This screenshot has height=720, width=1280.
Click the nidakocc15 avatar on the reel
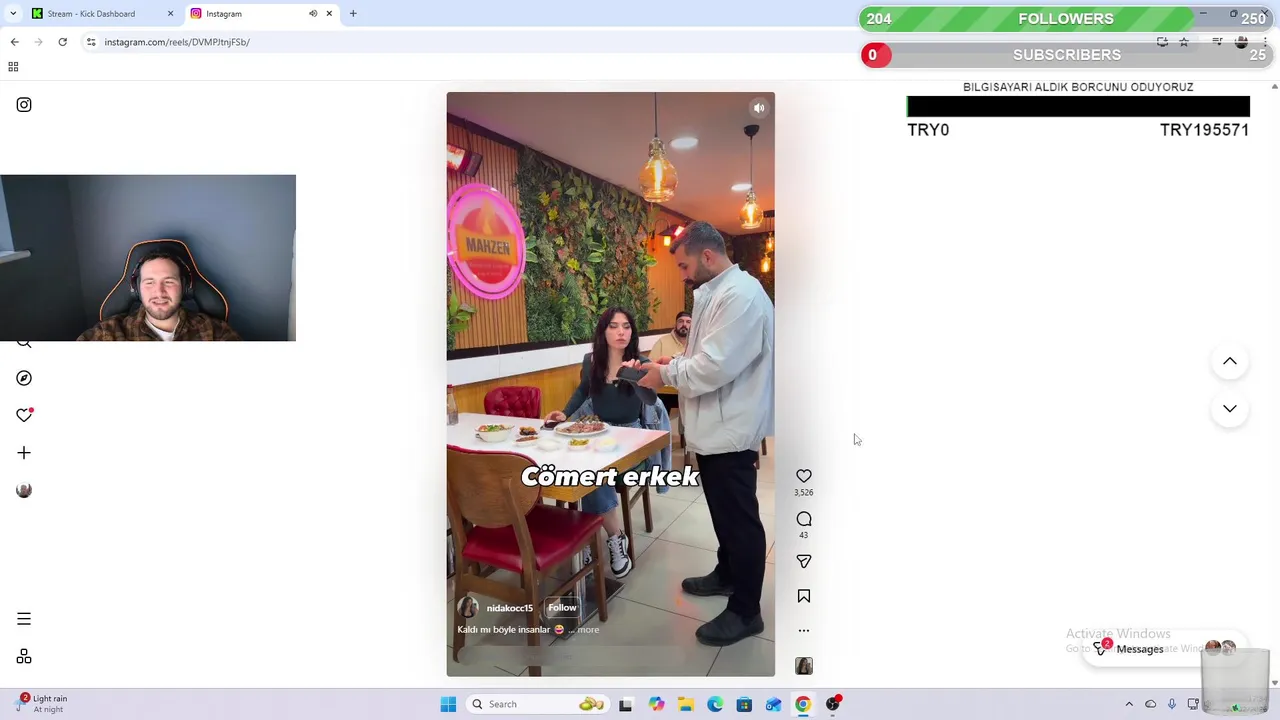[468, 608]
